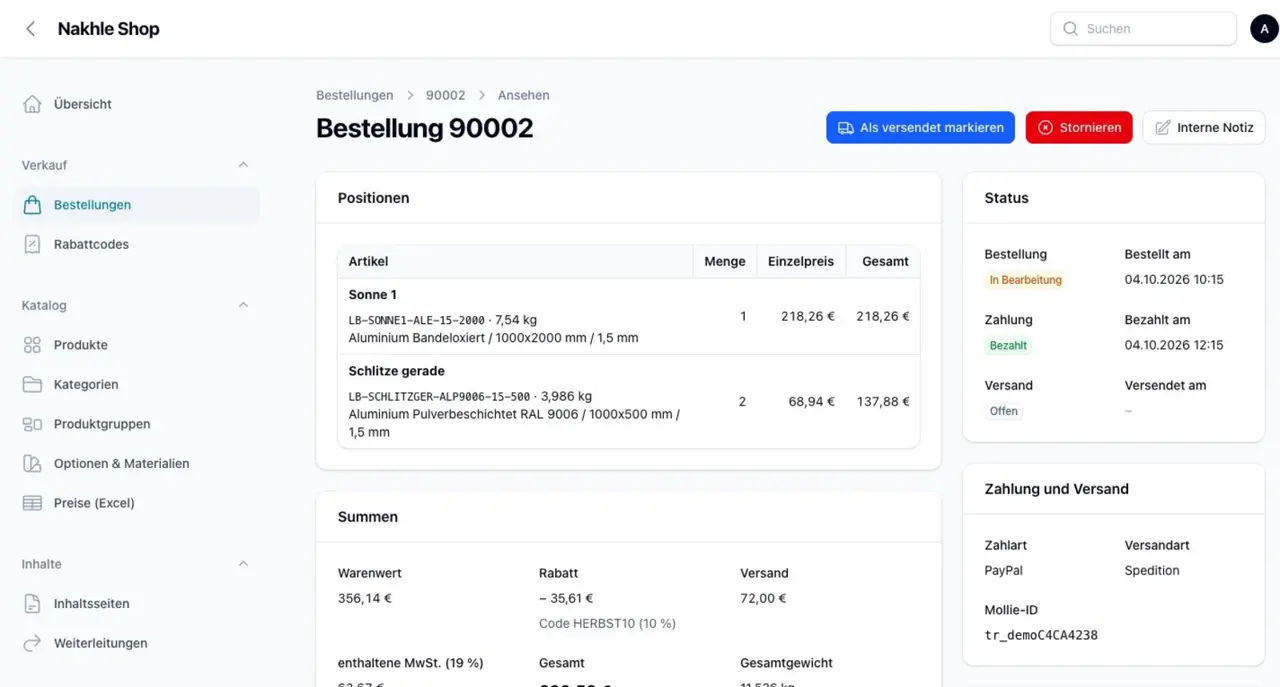The image size is (1280, 687).
Task: Click the Schlitze gerade article name
Action: click(x=396, y=371)
